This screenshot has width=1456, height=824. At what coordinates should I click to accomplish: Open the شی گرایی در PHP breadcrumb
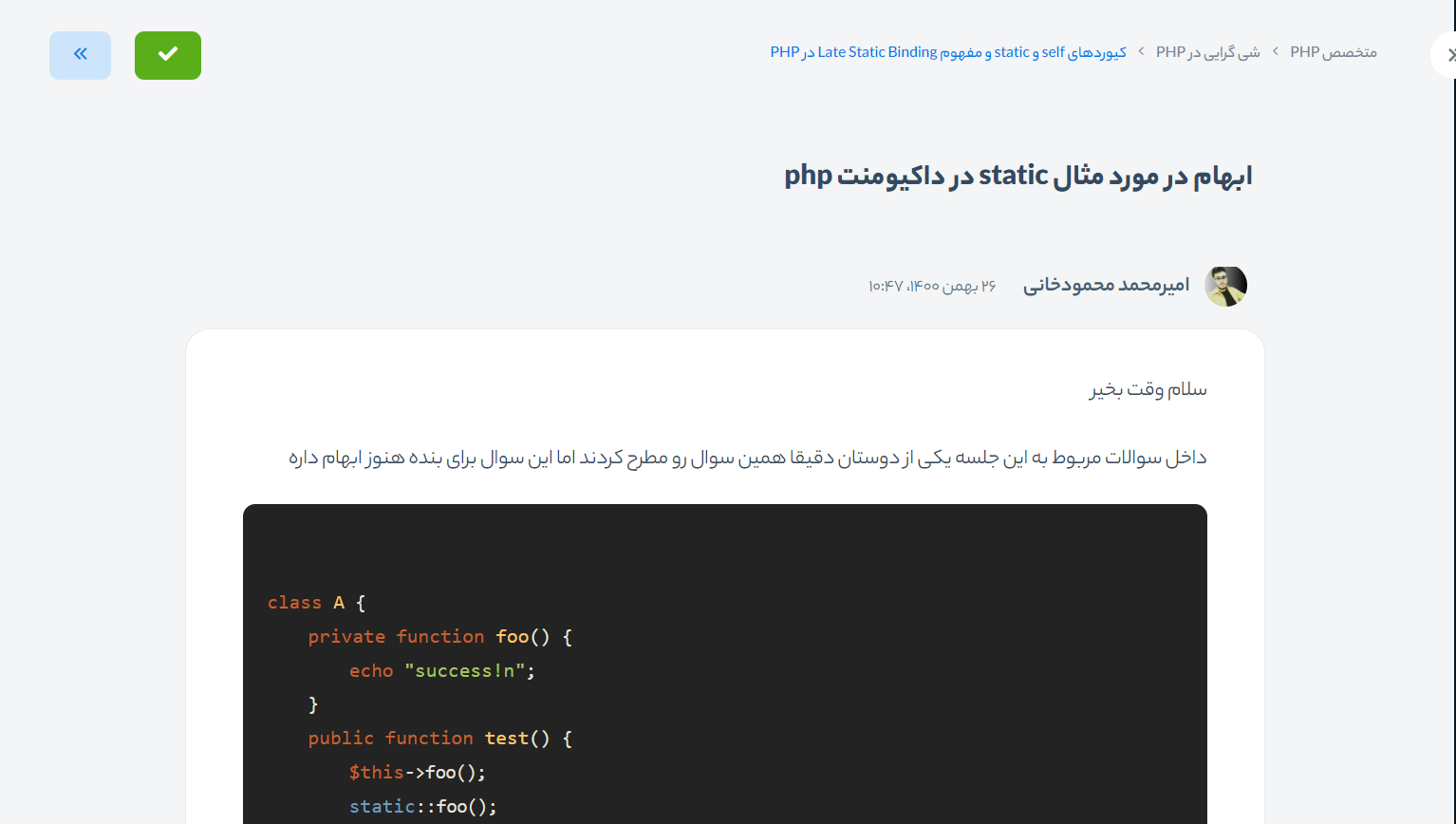pyautogui.click(x=1208, y=52)
